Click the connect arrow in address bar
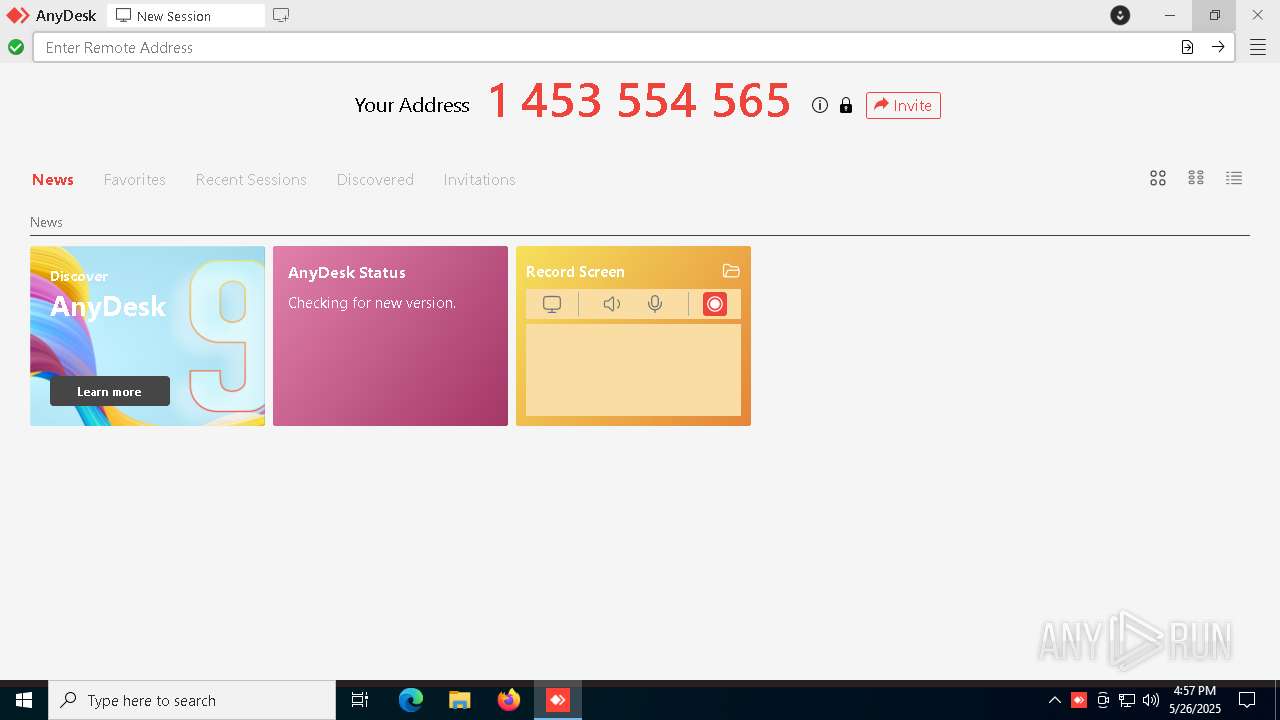This screenshot has width=1280, height=720. tap(1218, 47)
